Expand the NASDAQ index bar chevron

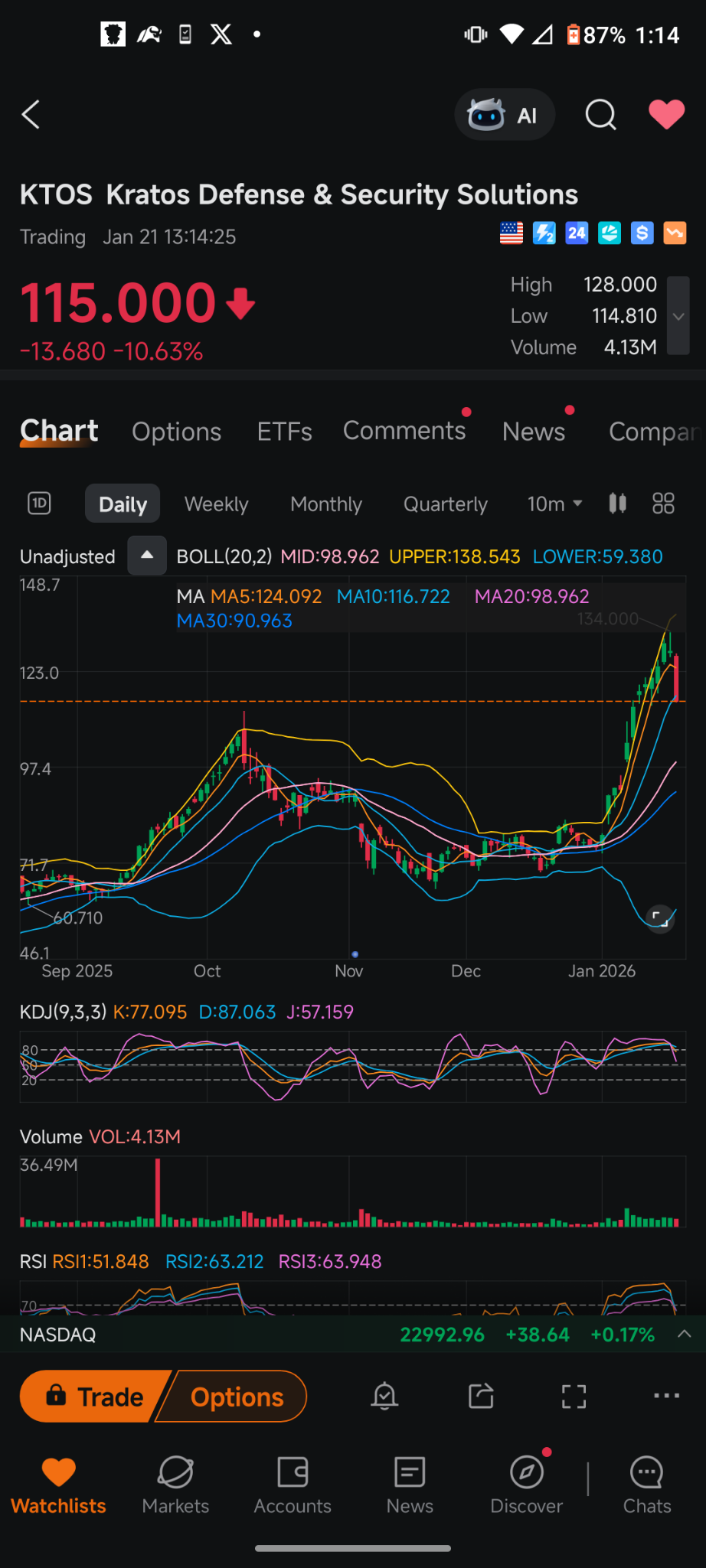pos(685,1334)
